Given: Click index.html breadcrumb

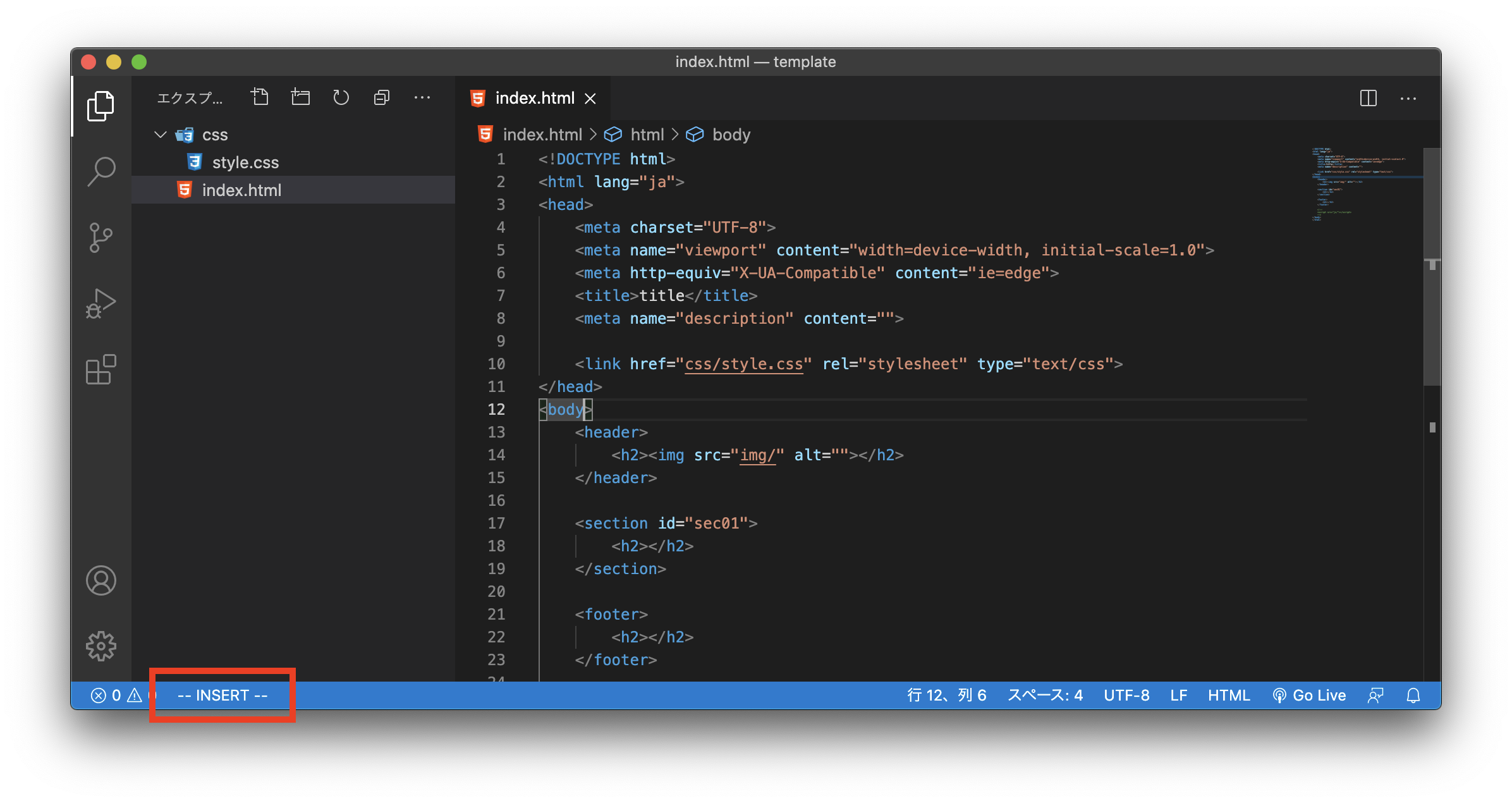Looking at the screenshot, I should (542, 135).
